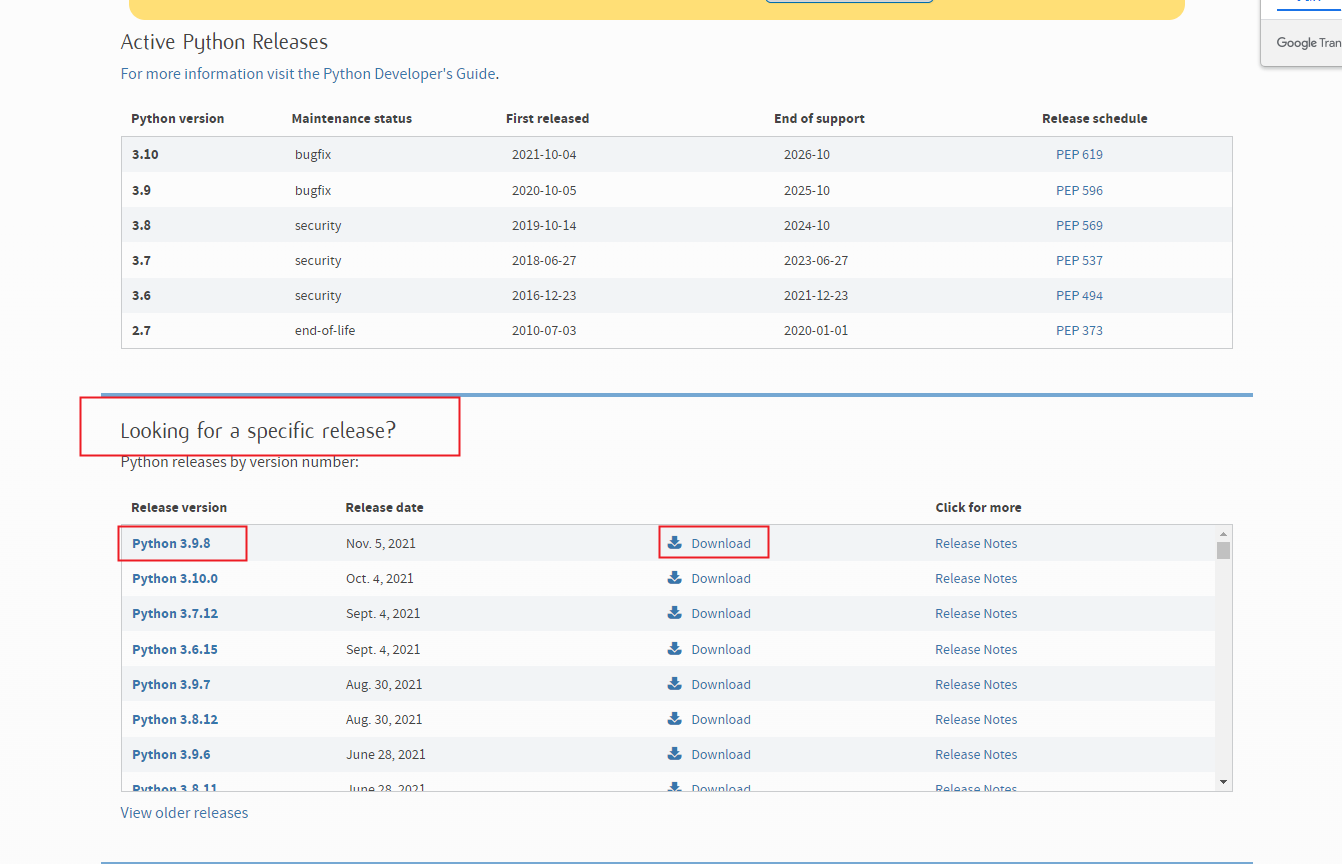This screenshot has height=864, width=1342.
Task: Open the PEP 619 release schedule
Action: [1079, 155]
